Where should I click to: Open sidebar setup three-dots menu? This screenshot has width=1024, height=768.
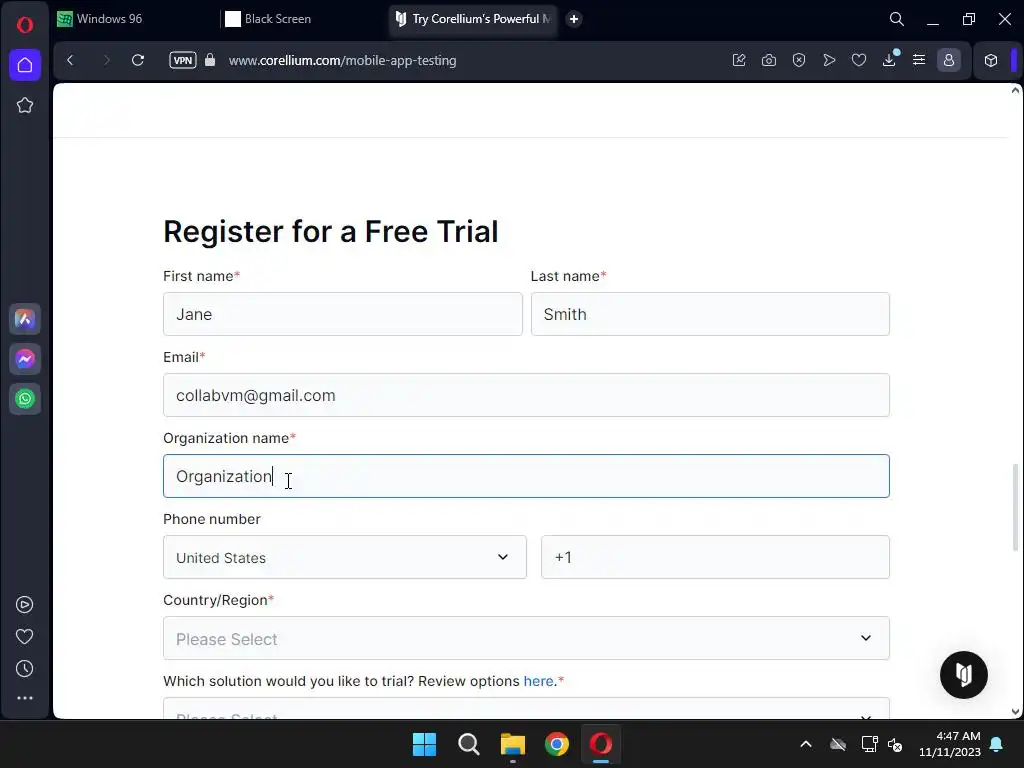pos(25,698)
